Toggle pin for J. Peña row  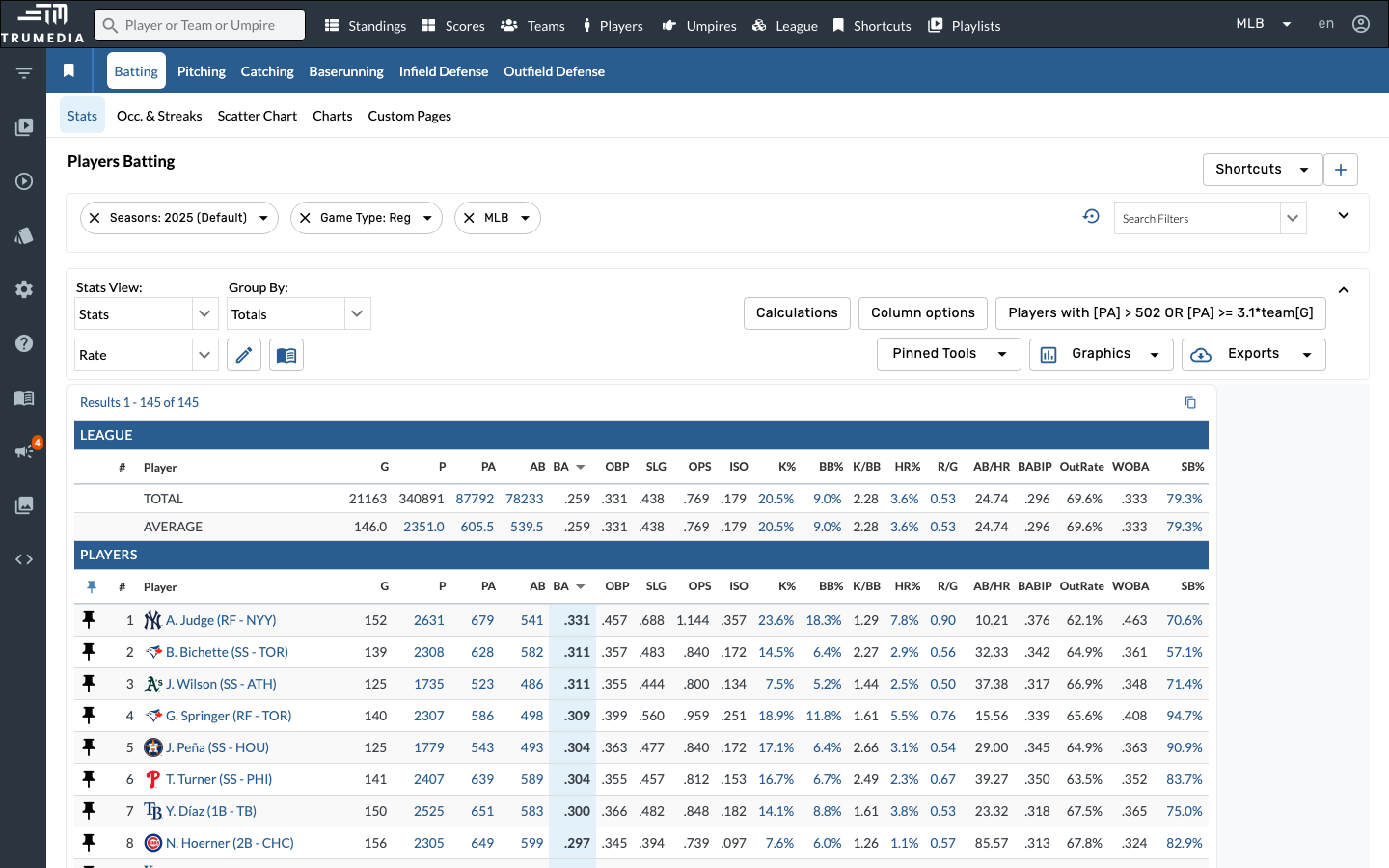point(89,747)
